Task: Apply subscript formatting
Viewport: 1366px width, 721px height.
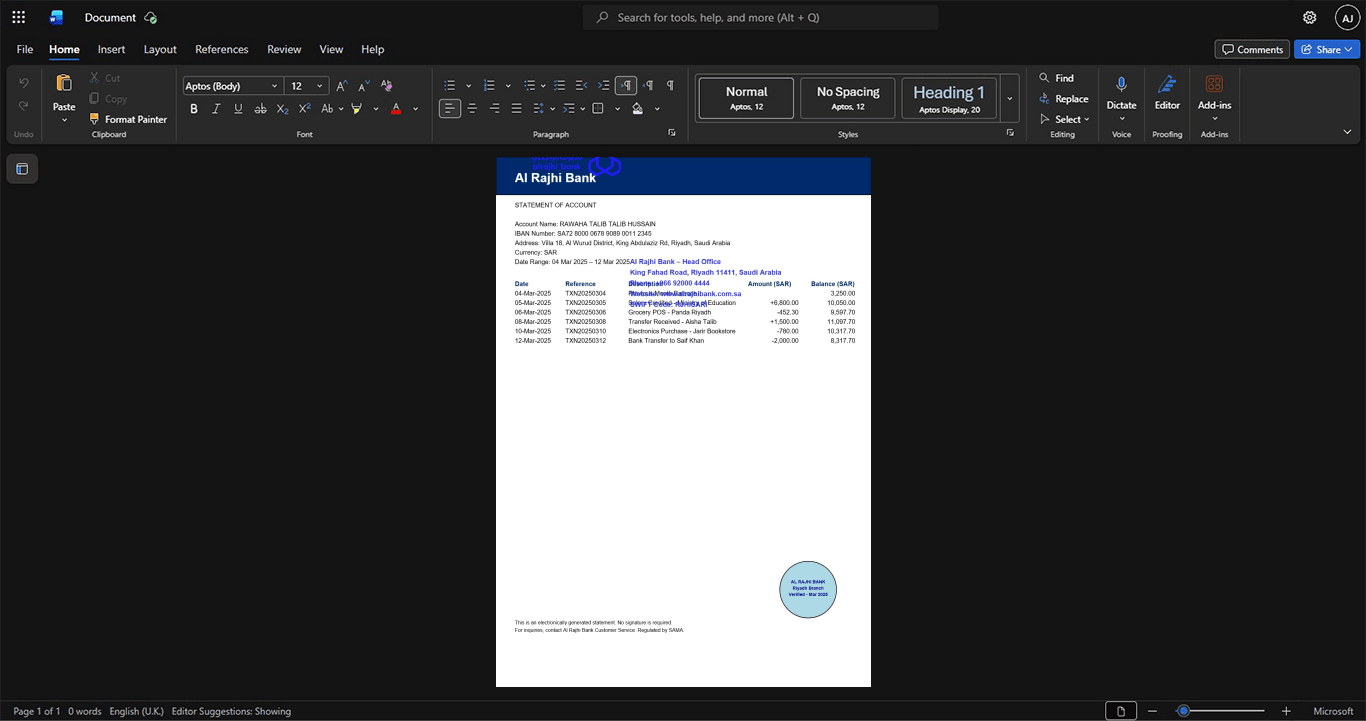Action: point(282,109)
